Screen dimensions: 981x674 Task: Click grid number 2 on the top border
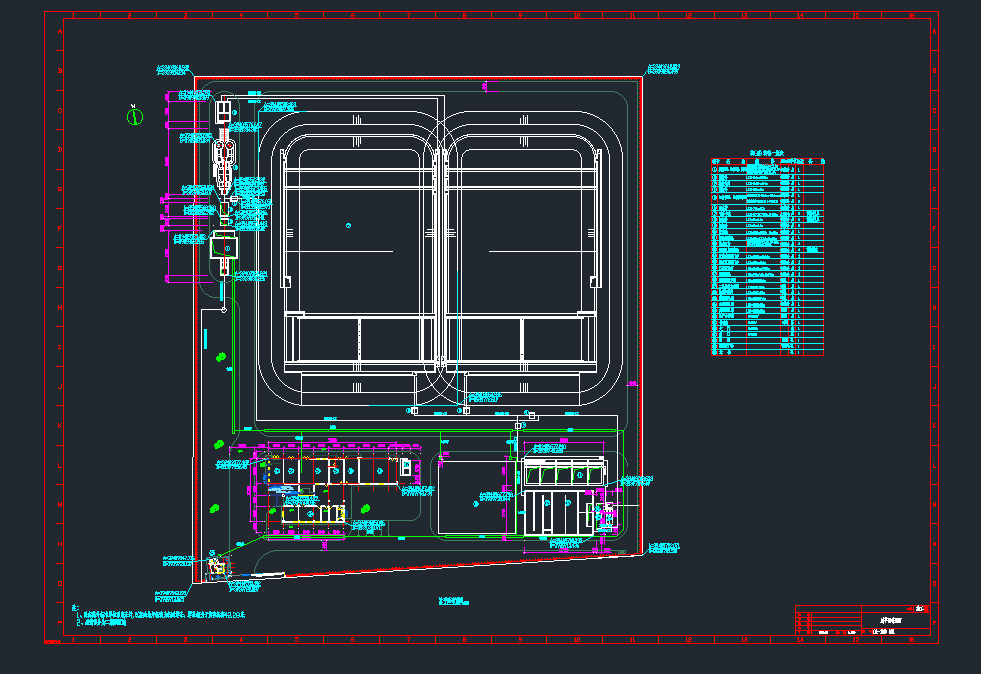(129, 15)
